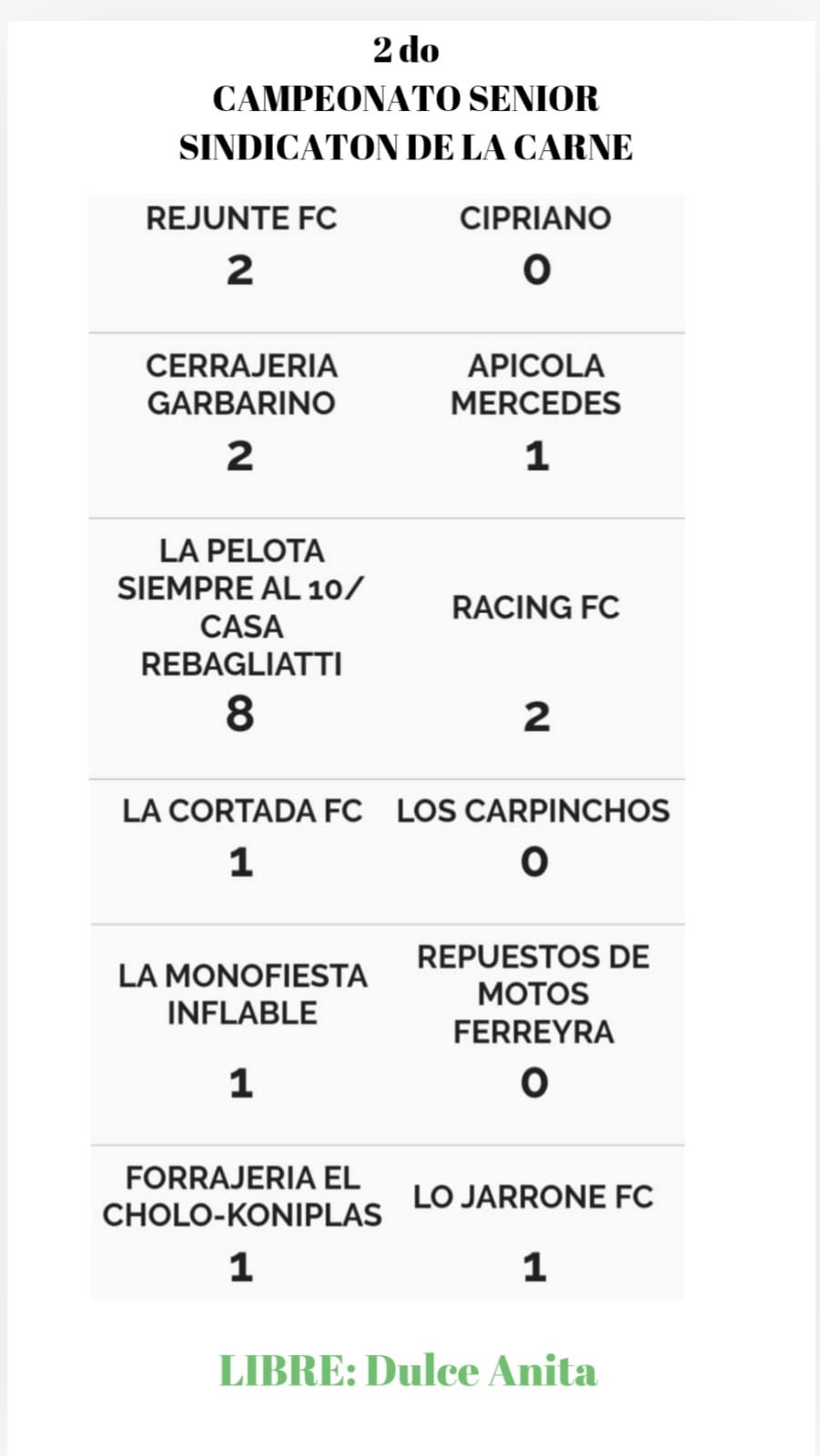820x1456 pixels.
Task: Click Apicola Mercedes' score of 1
Action: point(537,456)
